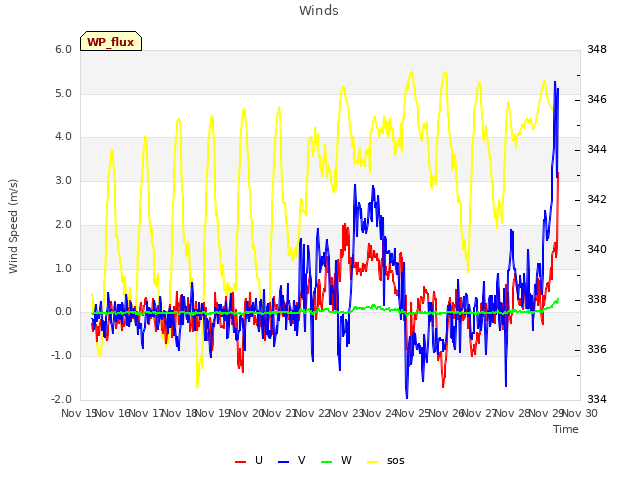Select the W legend label
This screenshot has height=480, width=640.
346,460
